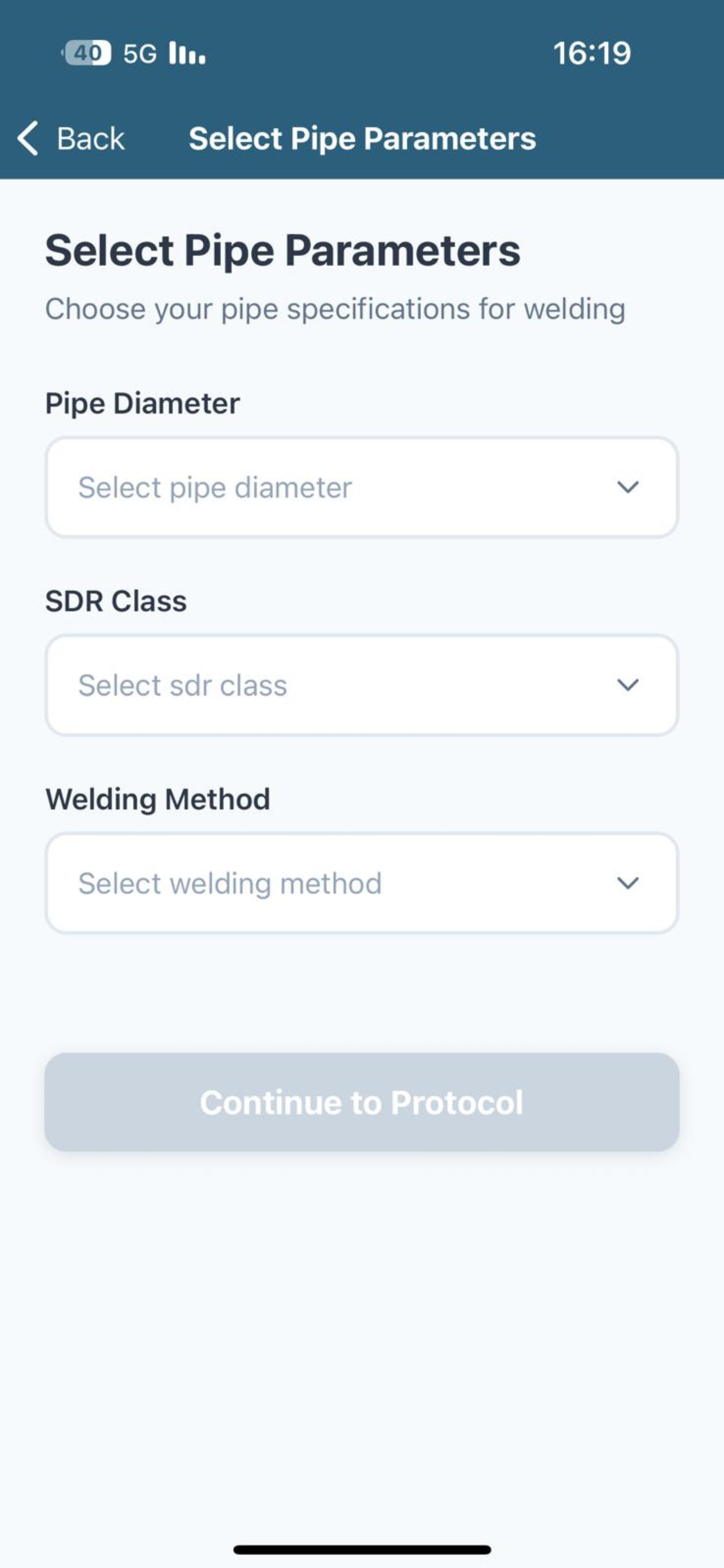724x1568 pixels.
Task: Open the Select sdr class dropdown
Action: click(x=362, y=685)
